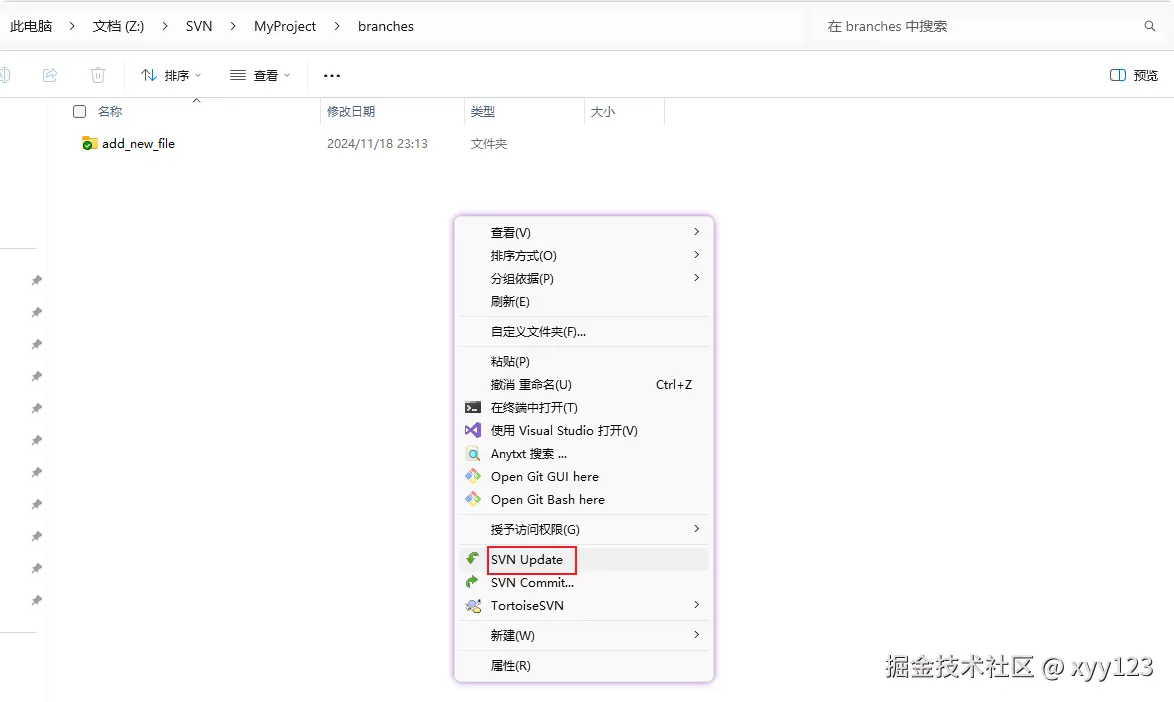
Task: Navigate to 文档 (Z:) in breadcrumb
Action: tap(118, 26)
